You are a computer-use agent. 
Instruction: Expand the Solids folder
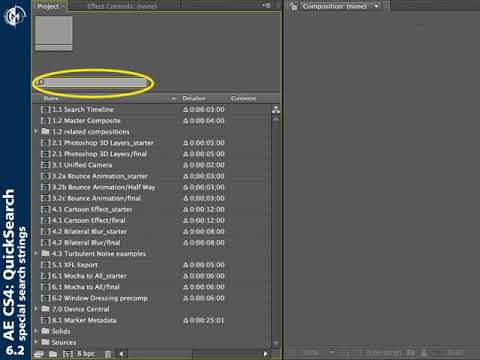pos(36,331)
